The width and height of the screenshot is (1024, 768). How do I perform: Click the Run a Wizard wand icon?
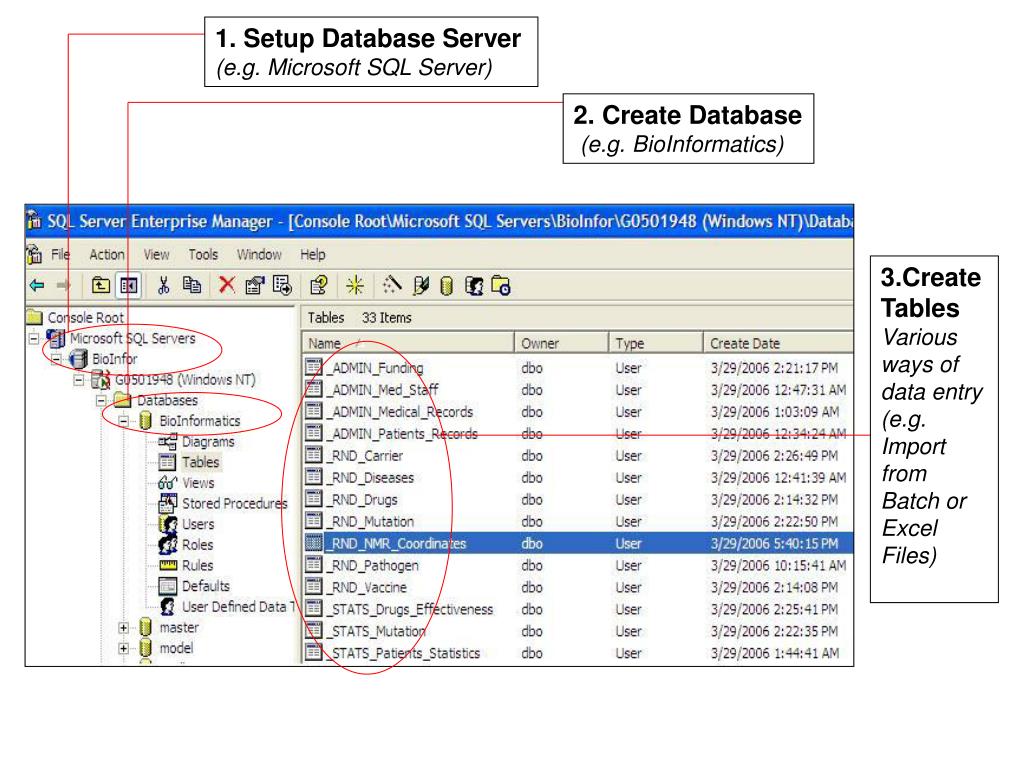(392, 285)
